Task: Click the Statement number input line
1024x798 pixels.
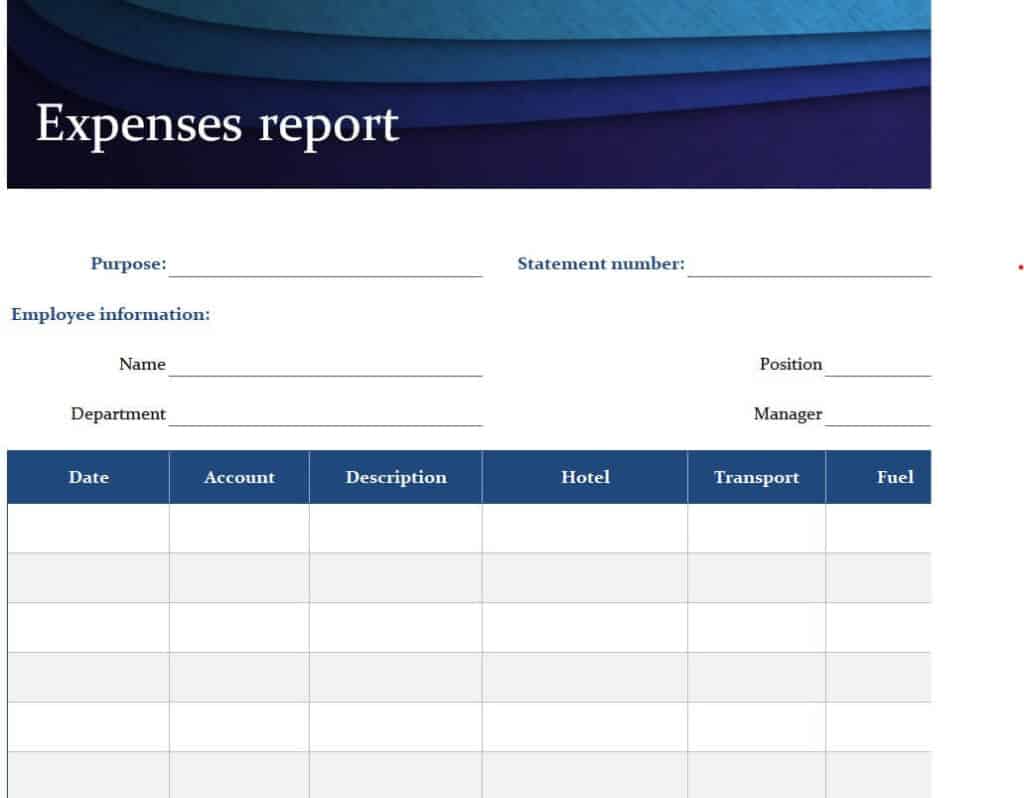Action: (x=809, y=265)
